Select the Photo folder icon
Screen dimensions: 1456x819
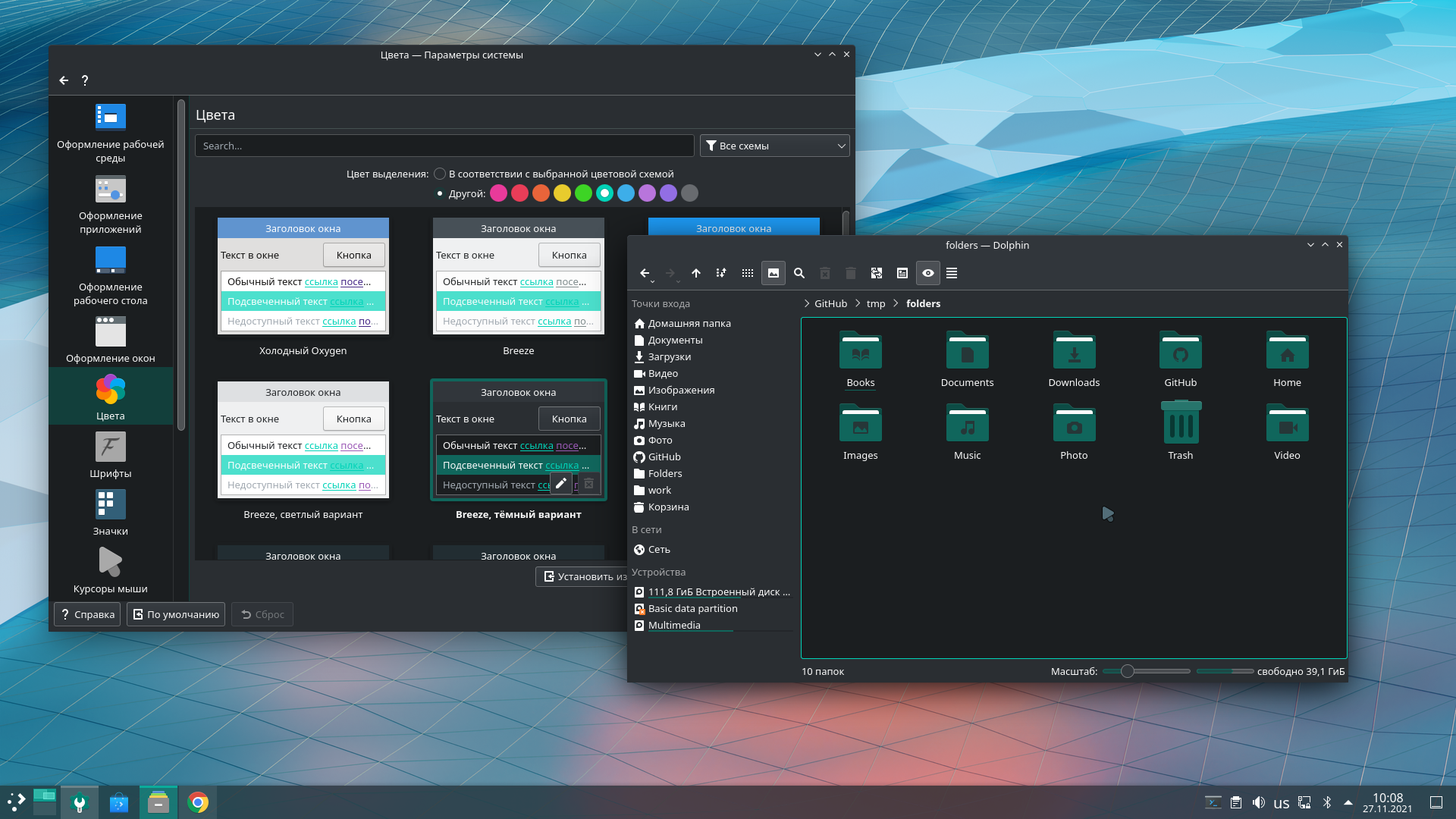tap(1074, 422)
